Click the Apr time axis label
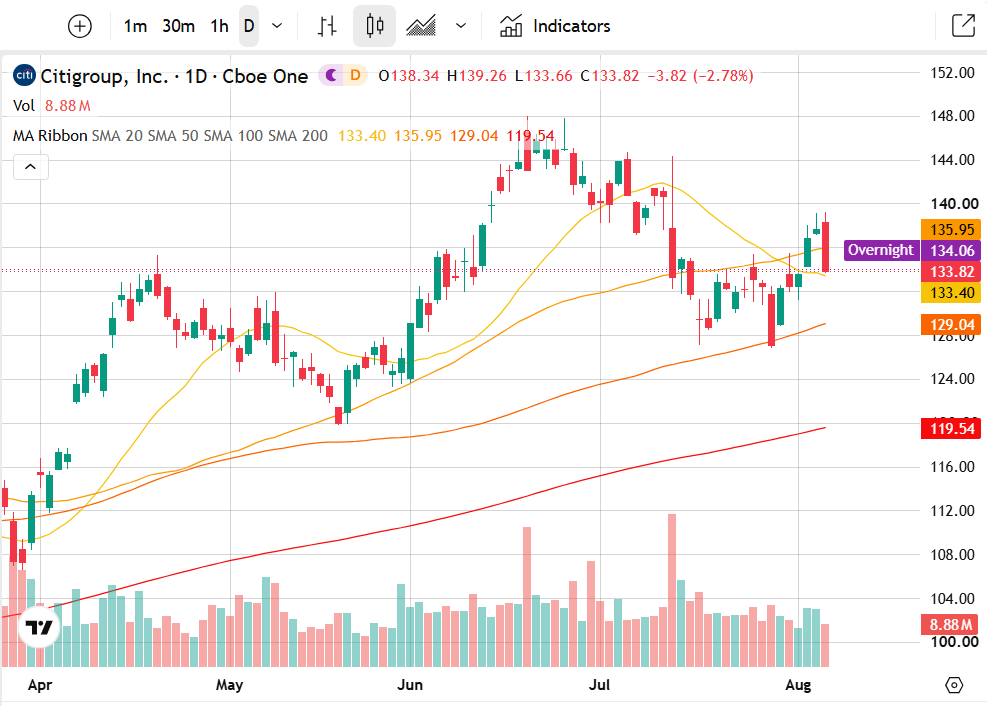Image resolution: width=991 pixels, height=706 pixels. 40,685
